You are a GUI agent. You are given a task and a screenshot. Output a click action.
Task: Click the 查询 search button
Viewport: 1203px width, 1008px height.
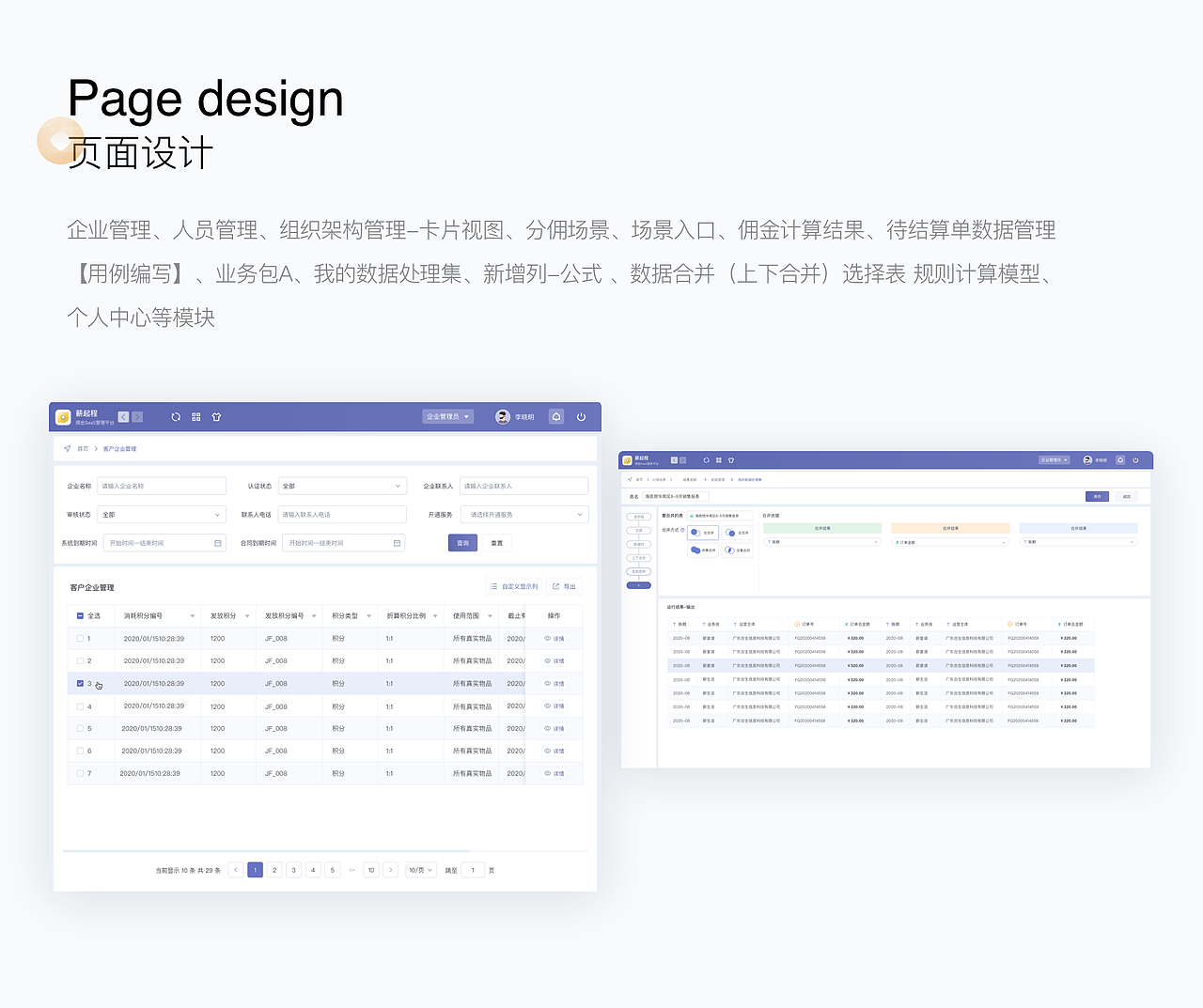point(463,543)
